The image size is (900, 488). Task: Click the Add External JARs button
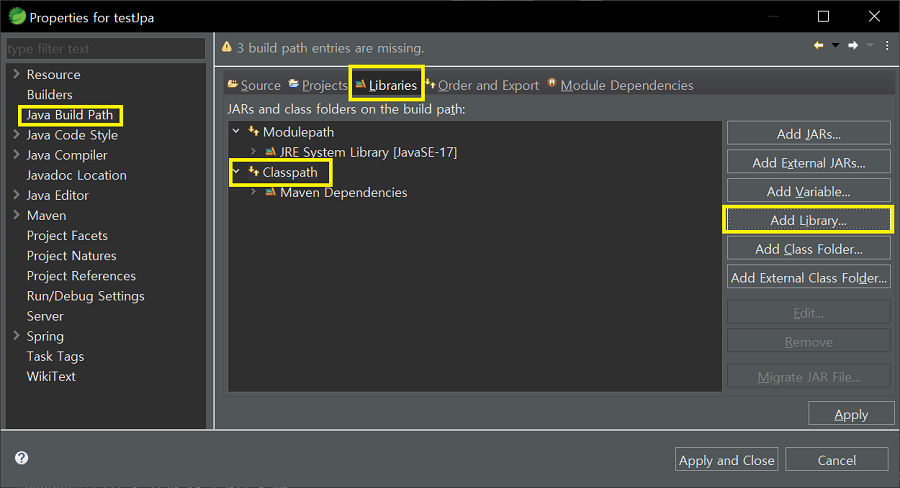[808, 162]
